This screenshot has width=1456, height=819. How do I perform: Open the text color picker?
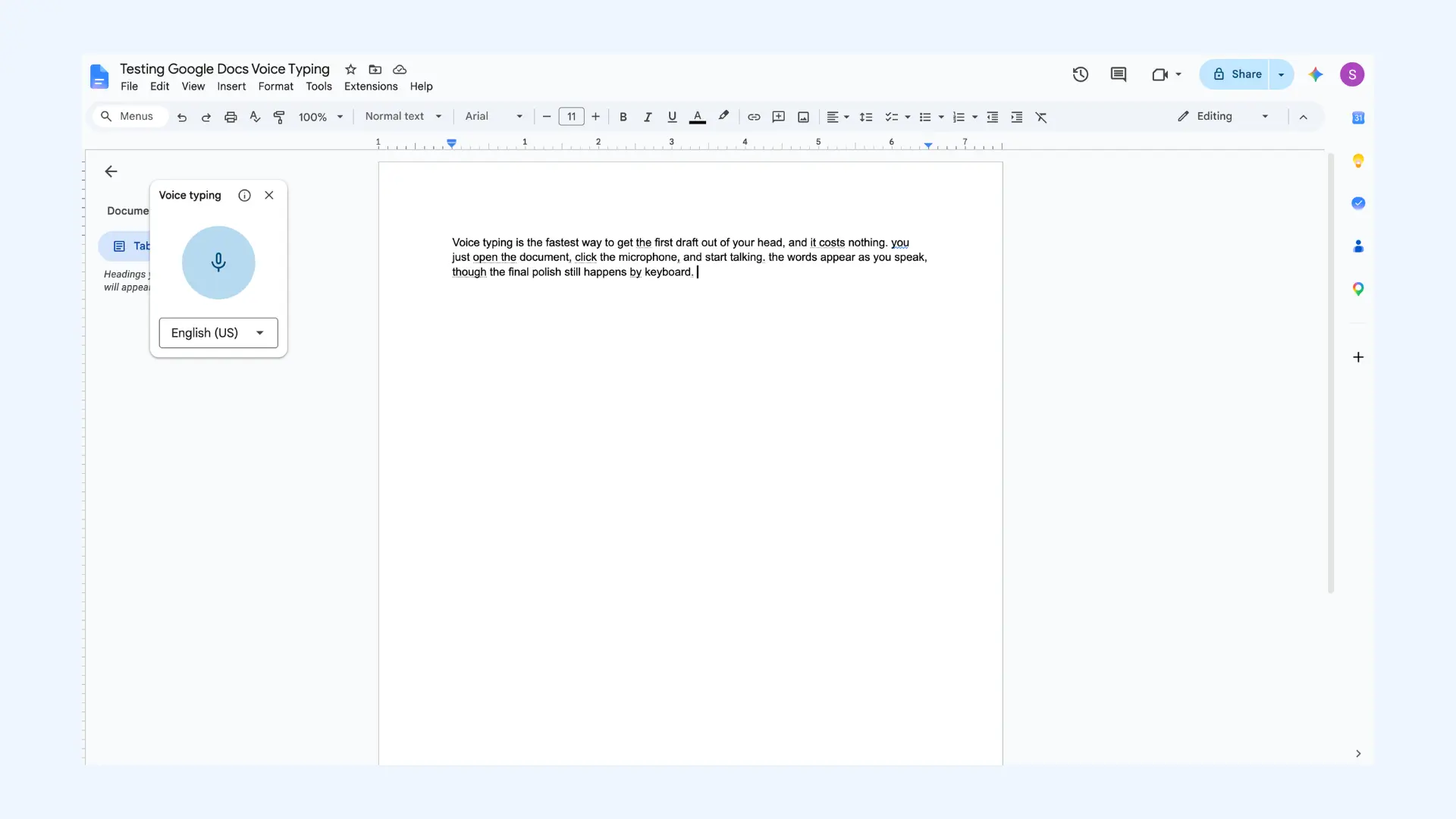click(698, 117)
